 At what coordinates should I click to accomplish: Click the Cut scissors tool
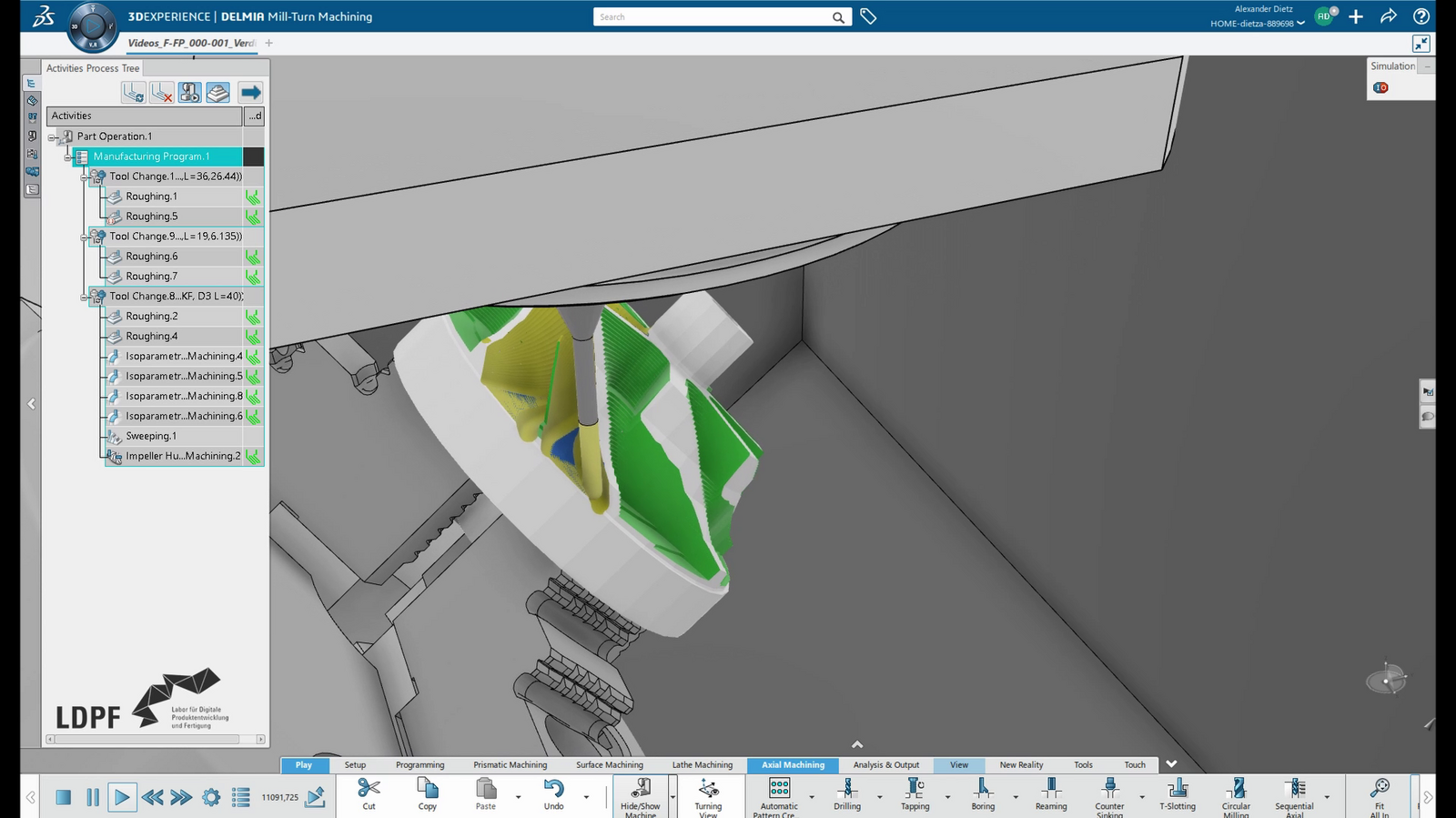pos(369,793)
